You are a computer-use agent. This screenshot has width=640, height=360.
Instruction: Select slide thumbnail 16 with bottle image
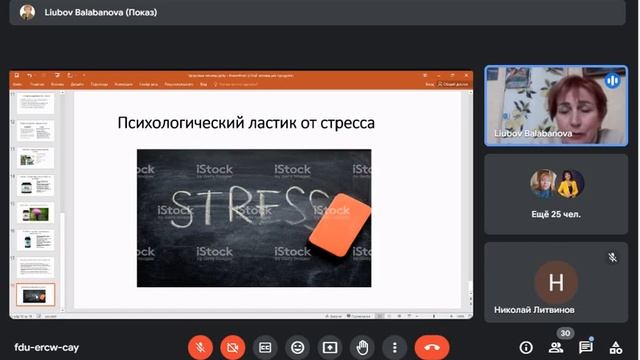point(36,240)
